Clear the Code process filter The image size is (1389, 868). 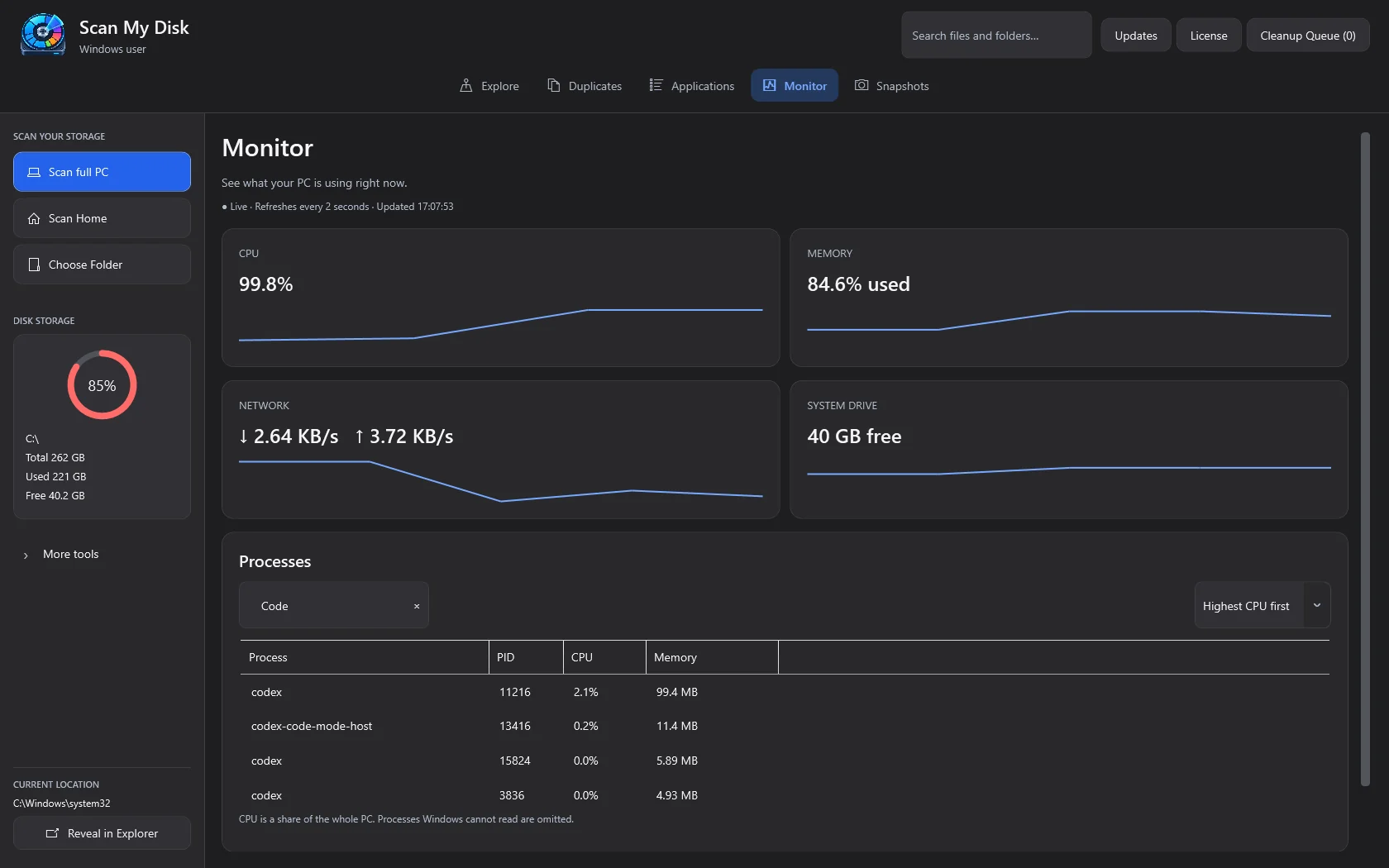(417, 606)
